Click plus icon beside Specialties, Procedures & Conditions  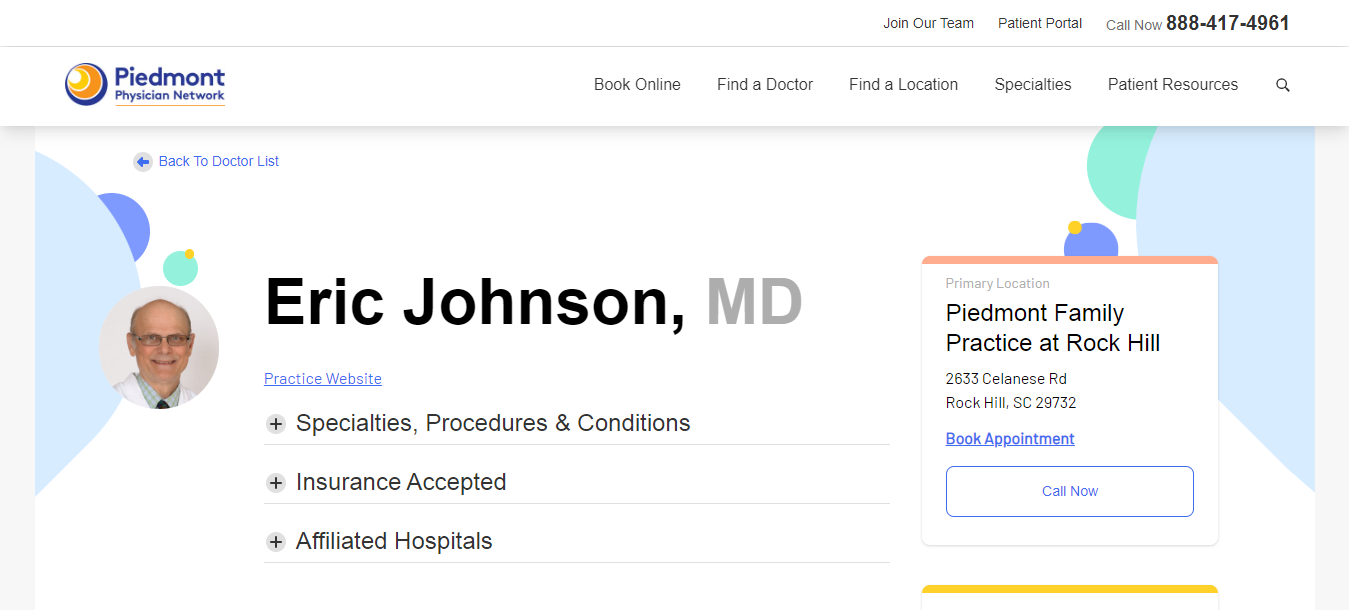click(276, 424)
